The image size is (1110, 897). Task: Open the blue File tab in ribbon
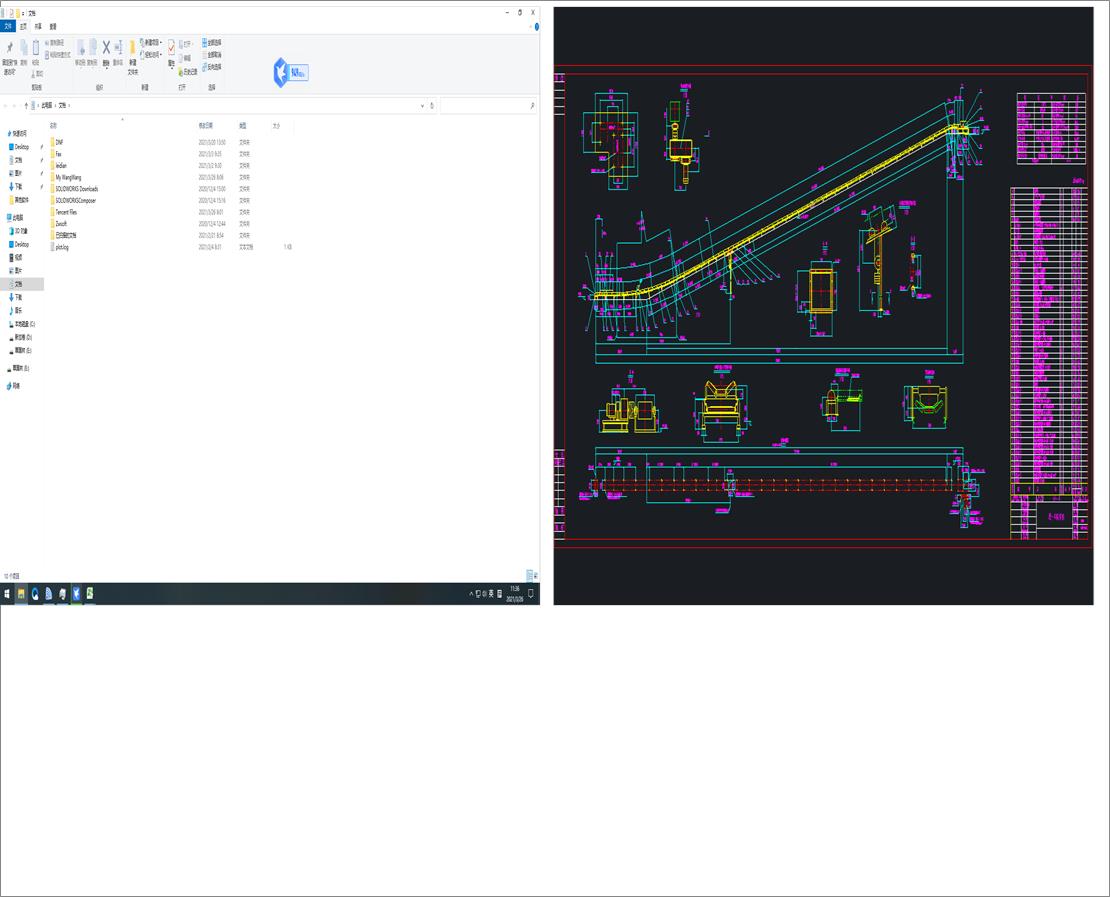(8, 26)
